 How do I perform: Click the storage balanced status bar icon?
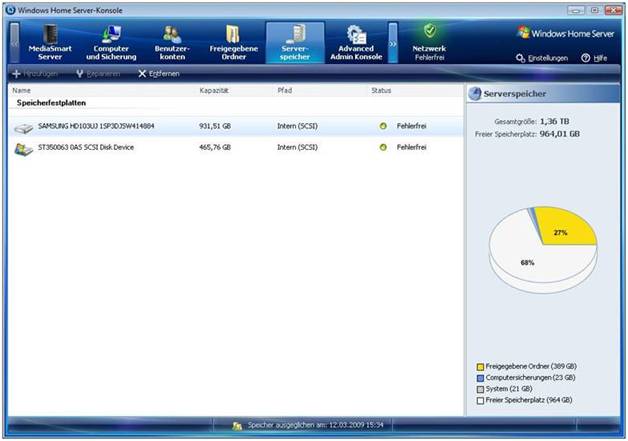pos(237,426)
